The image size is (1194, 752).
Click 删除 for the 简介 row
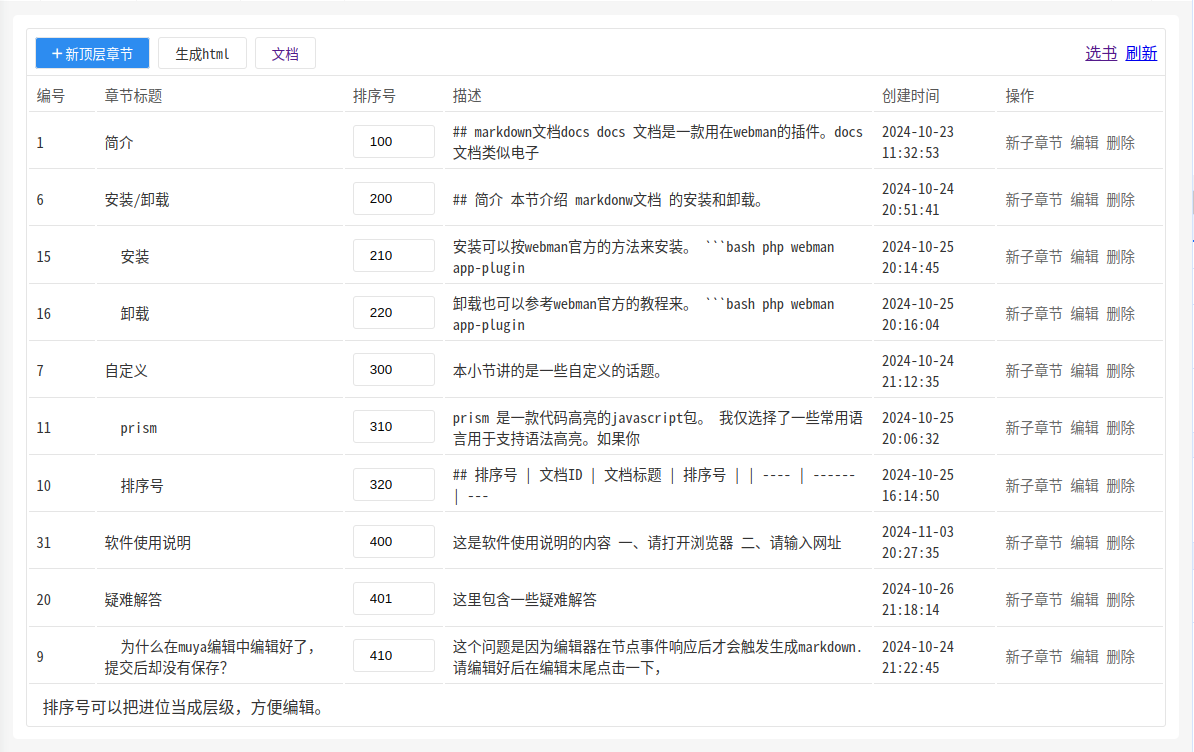point(1120,143)
